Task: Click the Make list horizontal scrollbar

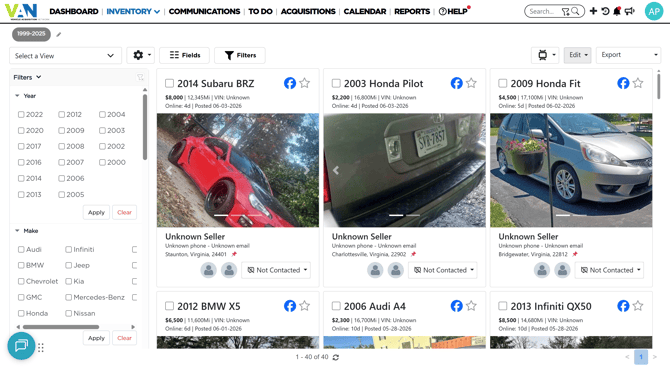Action: click(61, 327)
